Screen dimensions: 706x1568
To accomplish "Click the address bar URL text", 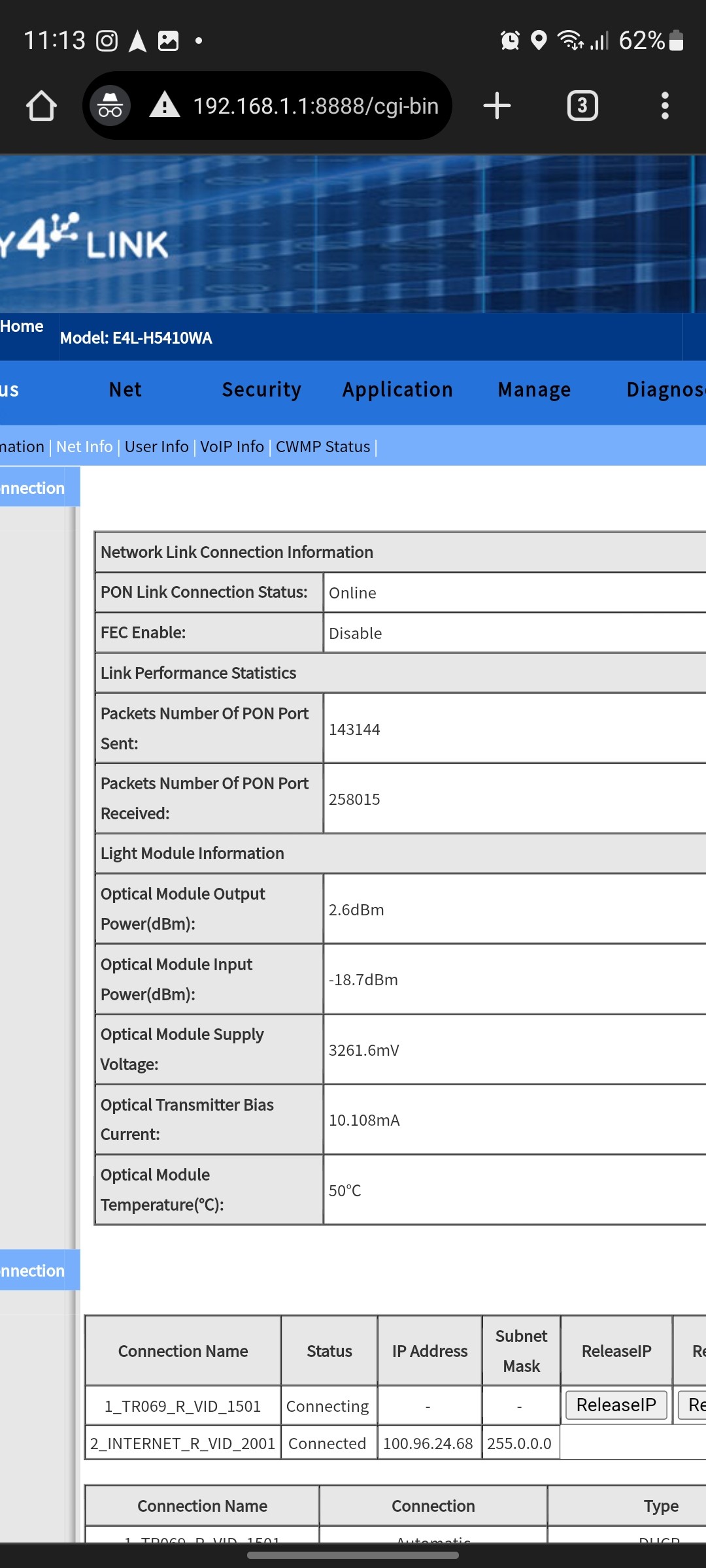I will (x=316, y=106).
